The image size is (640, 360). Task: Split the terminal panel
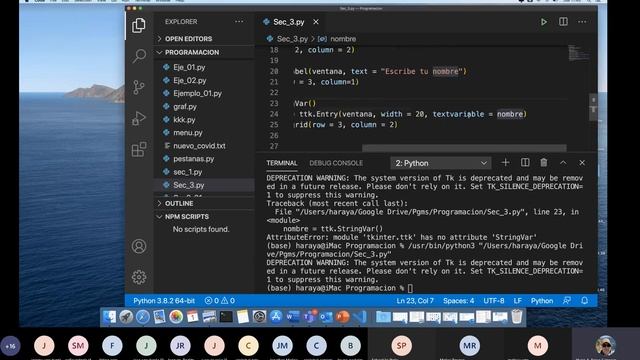click(525, 162)
